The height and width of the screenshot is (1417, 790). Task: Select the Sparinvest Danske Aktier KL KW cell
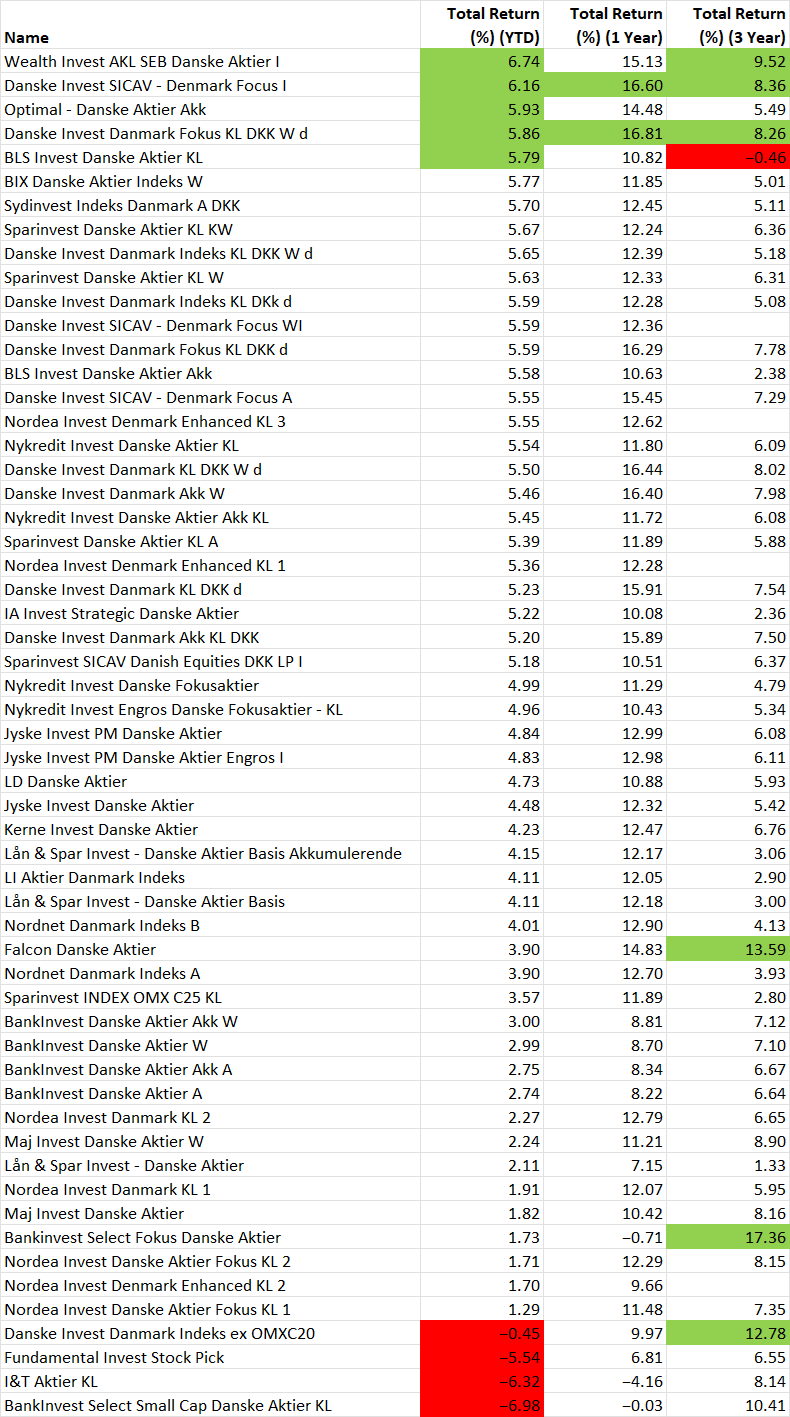pyautogui.click(x=211, y=229)
